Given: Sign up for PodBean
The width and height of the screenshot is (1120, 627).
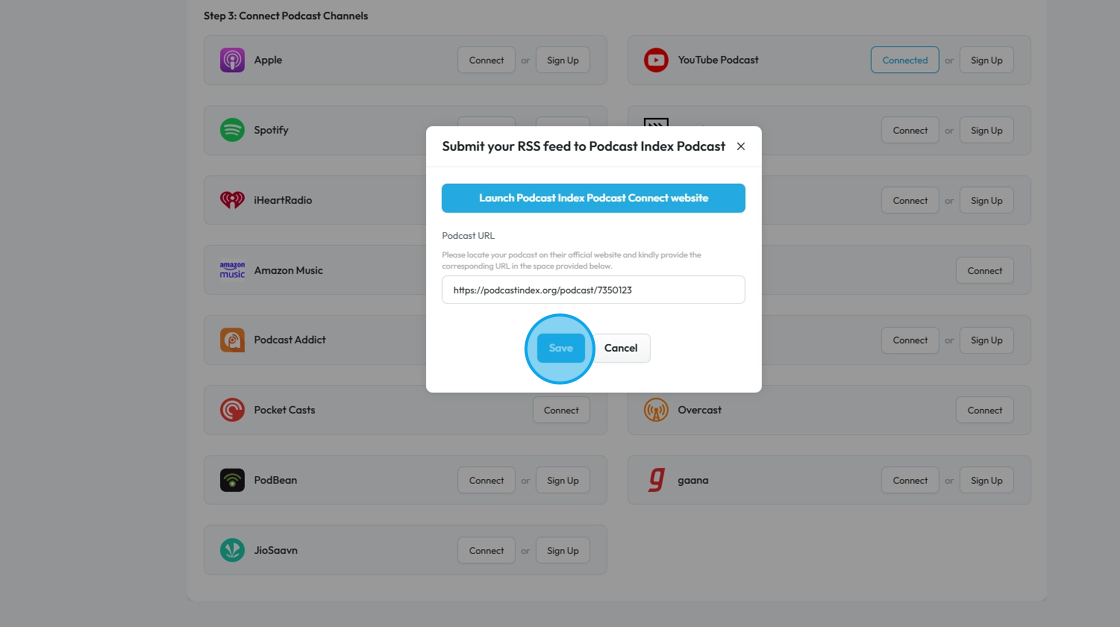Looking at the screenshot, I should point(563,480).
